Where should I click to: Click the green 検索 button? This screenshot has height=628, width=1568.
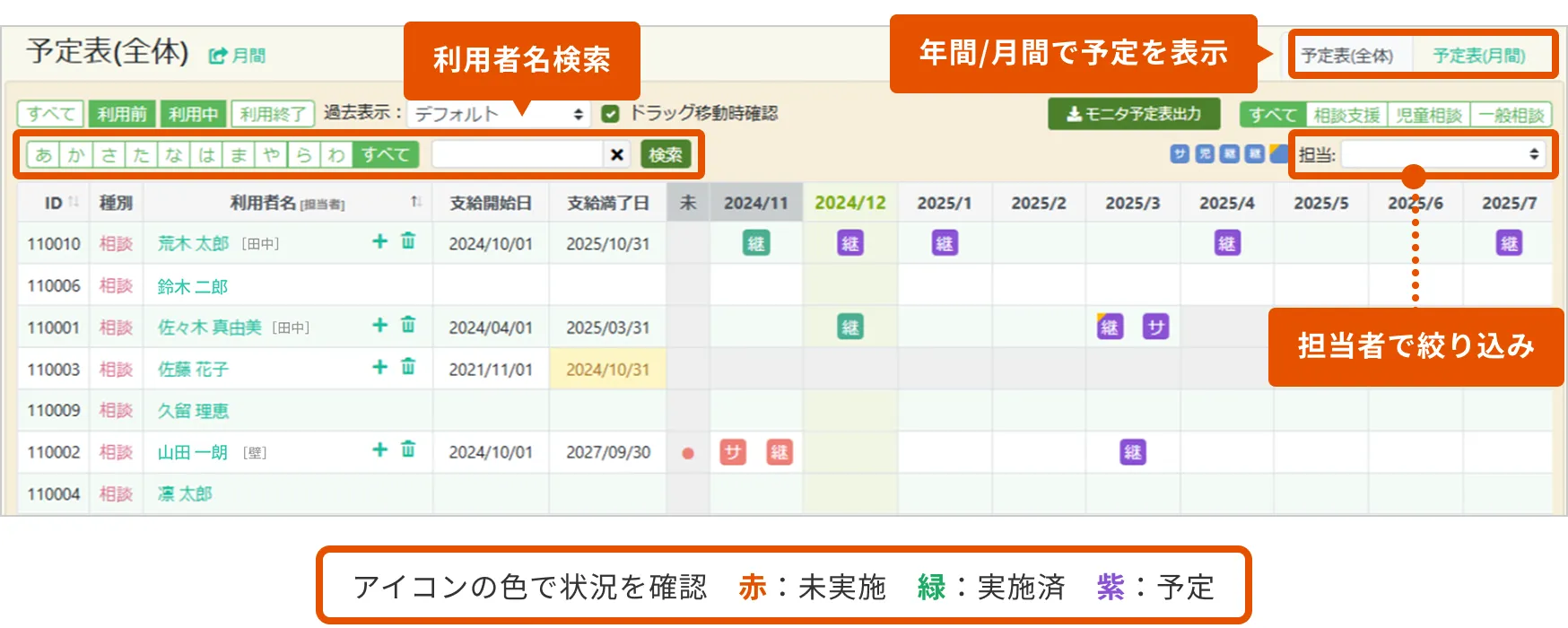666,154
